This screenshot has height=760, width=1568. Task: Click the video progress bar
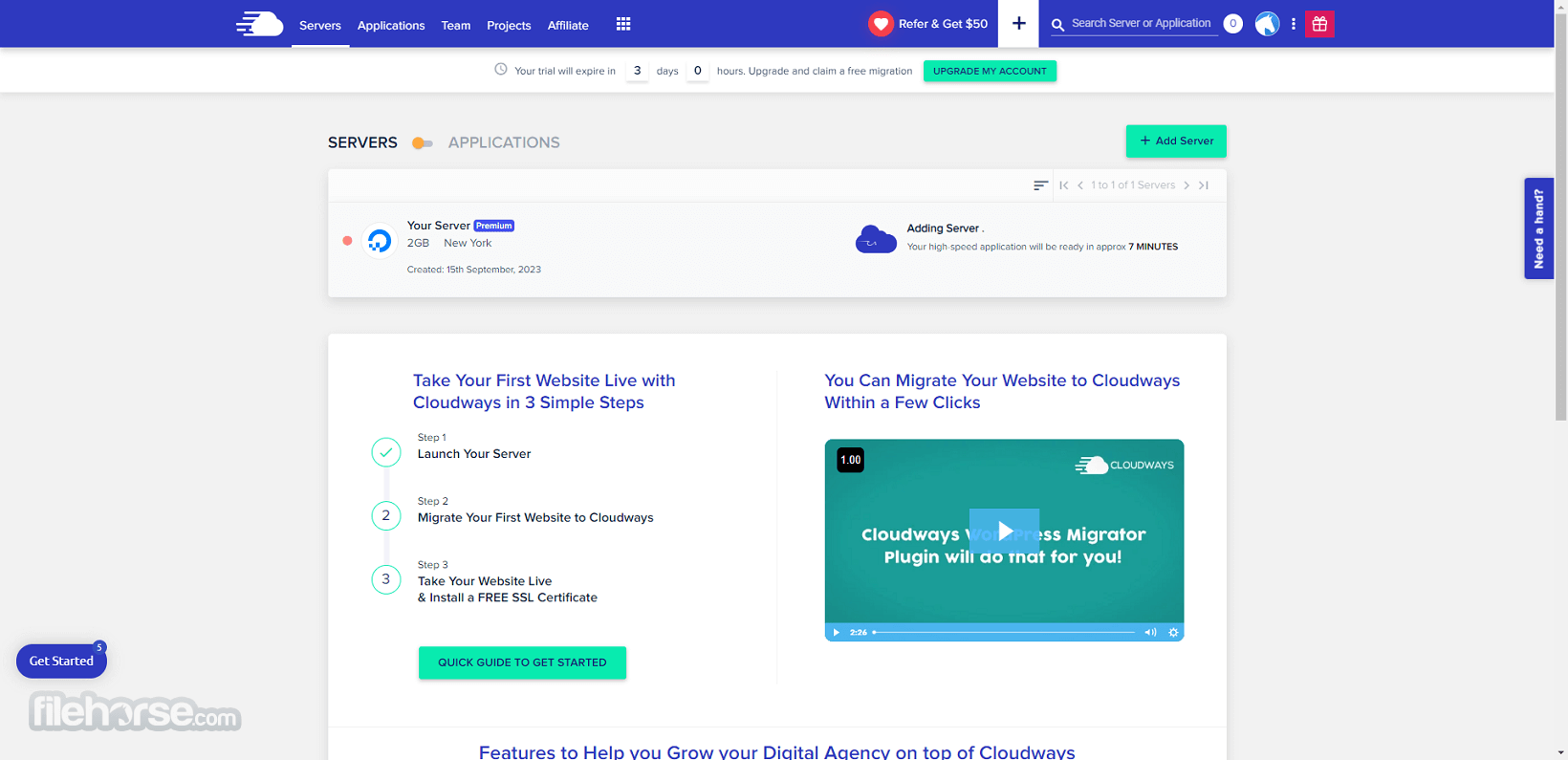[1004, 632]
